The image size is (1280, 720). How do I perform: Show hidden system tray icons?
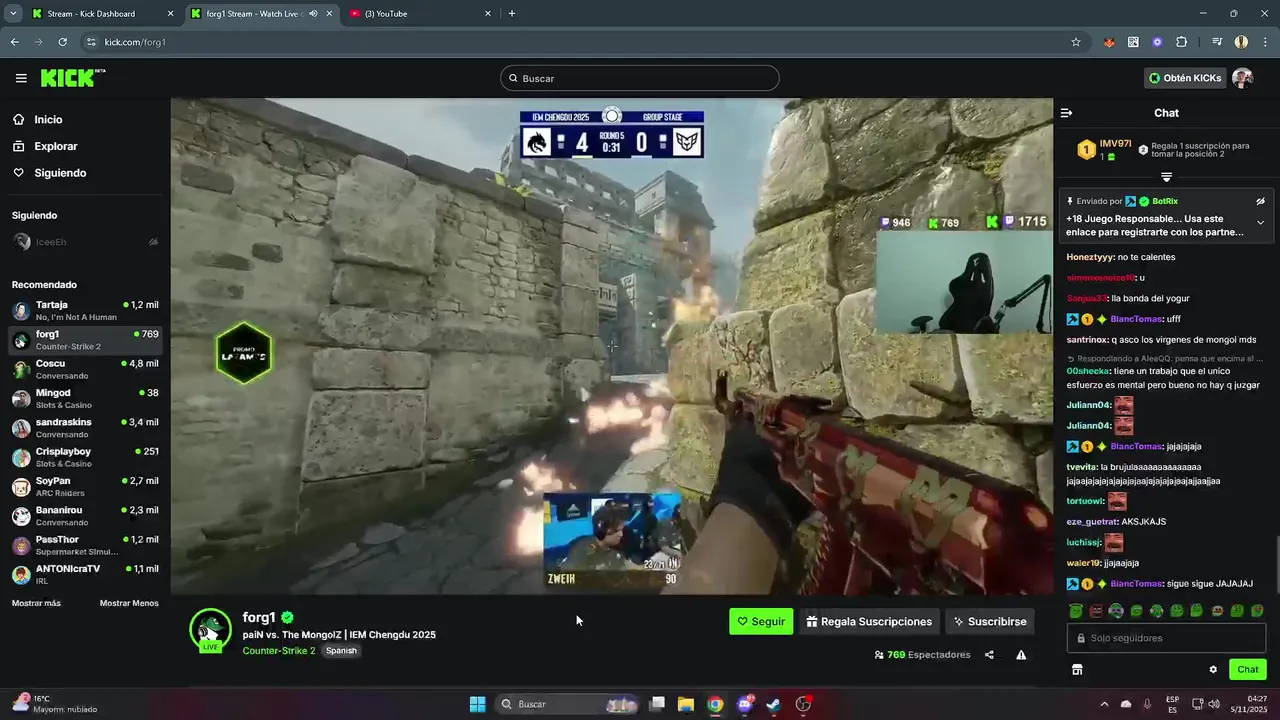(x=1104, y=704)
